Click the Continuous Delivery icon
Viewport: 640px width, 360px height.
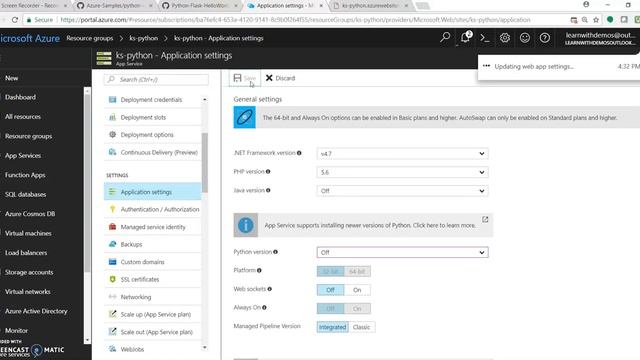tap(112, 152)
